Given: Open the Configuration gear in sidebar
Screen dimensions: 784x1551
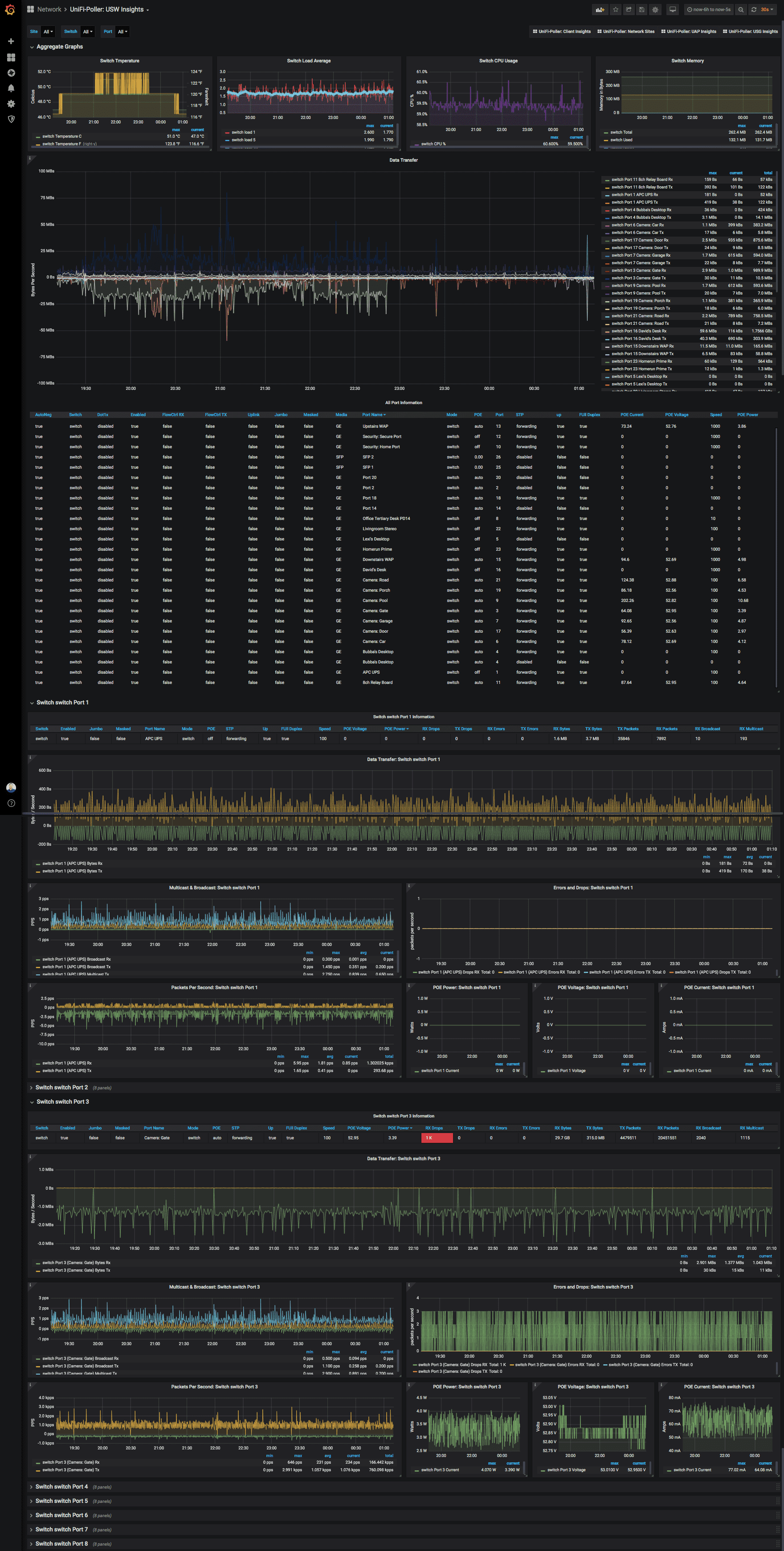Looking at the screenshot, I should 11,103.
